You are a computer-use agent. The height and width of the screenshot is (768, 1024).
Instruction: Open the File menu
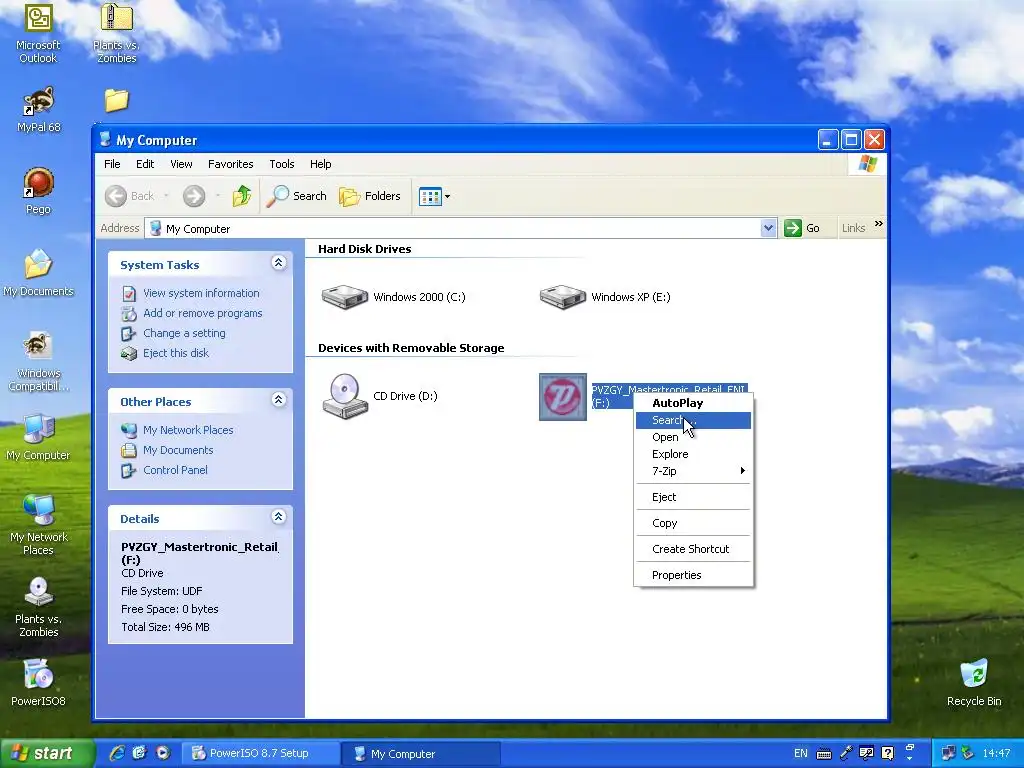click(x=112, y=164)
